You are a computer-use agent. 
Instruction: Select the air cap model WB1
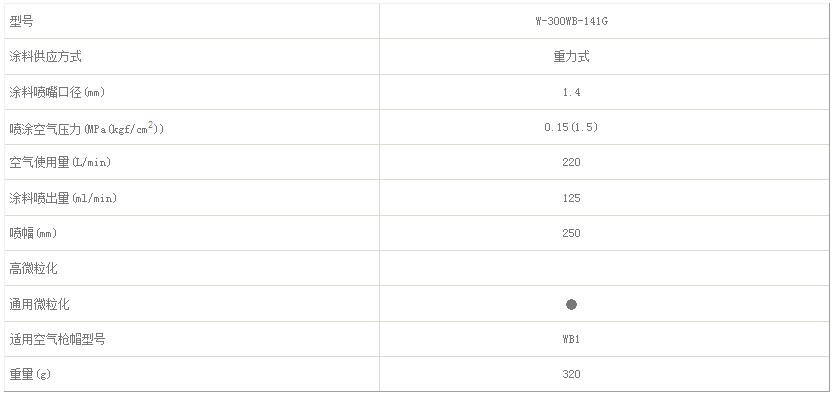571,339
